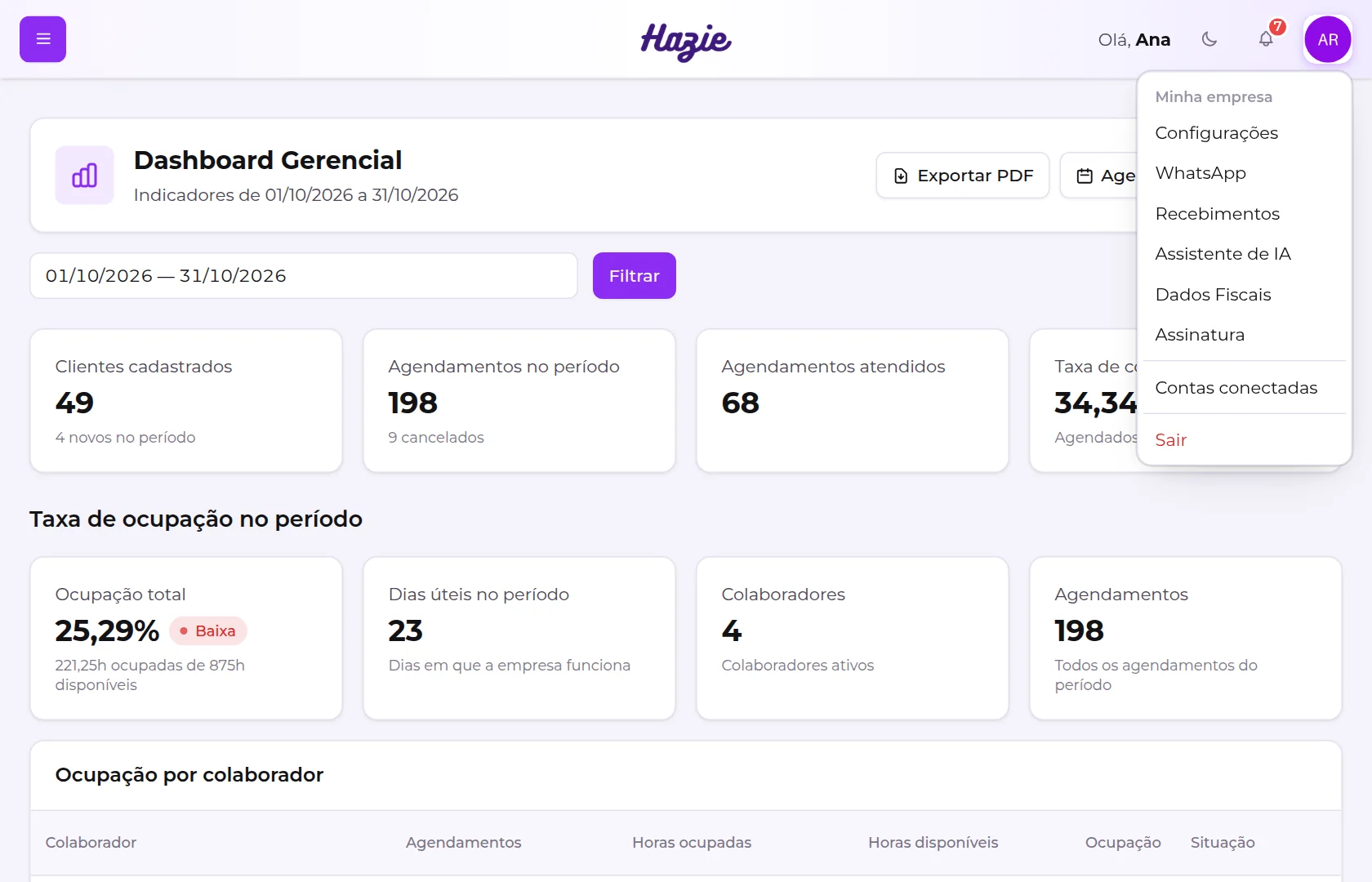Viewport: 1372px width, 882px height.
Task: Click the Horas ocupadas column header
Action: 692,843
